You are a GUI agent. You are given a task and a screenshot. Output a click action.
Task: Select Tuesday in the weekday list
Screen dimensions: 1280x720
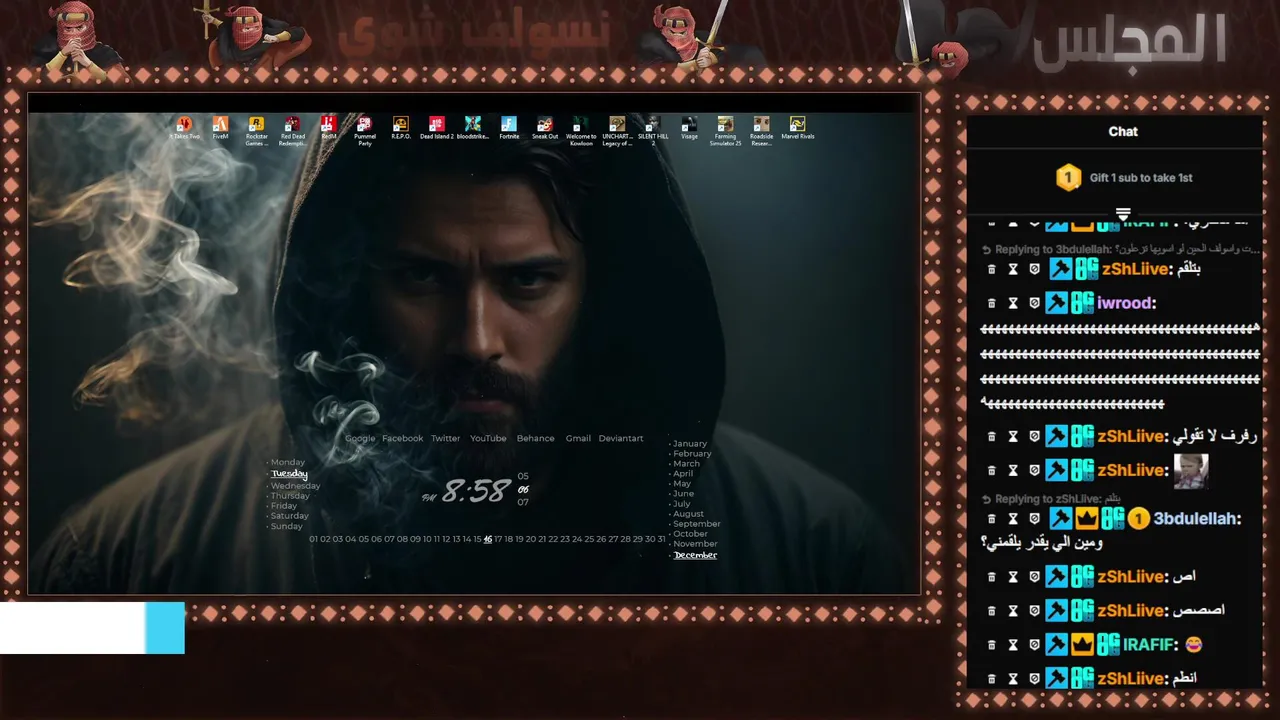289,474
